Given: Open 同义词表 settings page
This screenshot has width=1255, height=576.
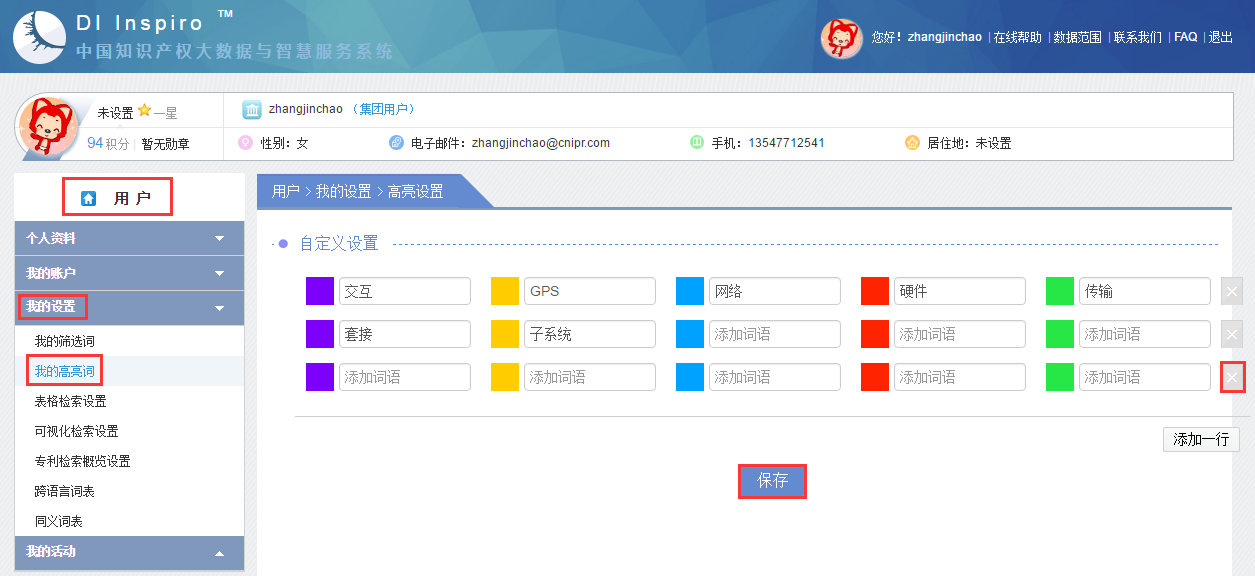Looking at the screenshot, I should pyautogui.click(x=58, y=521).
